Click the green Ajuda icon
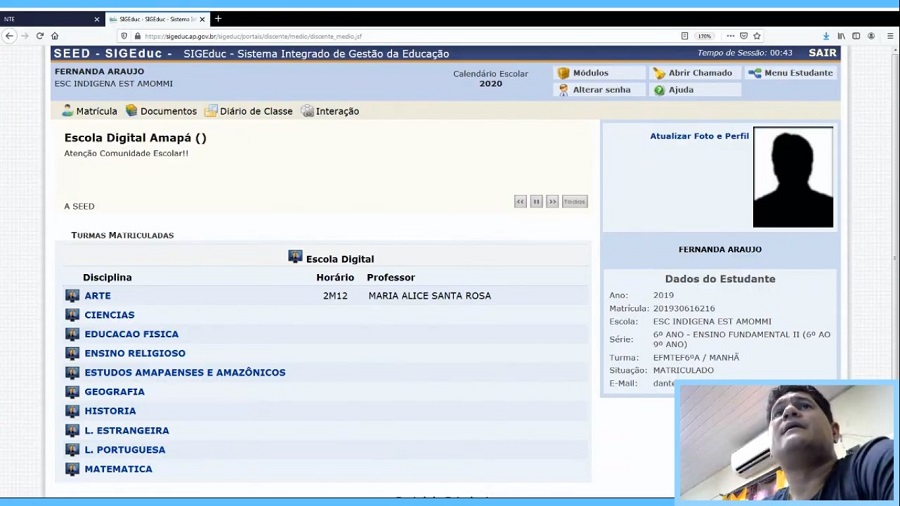The image size is (900, 506). pyautogui.click(x=659, y=90)
